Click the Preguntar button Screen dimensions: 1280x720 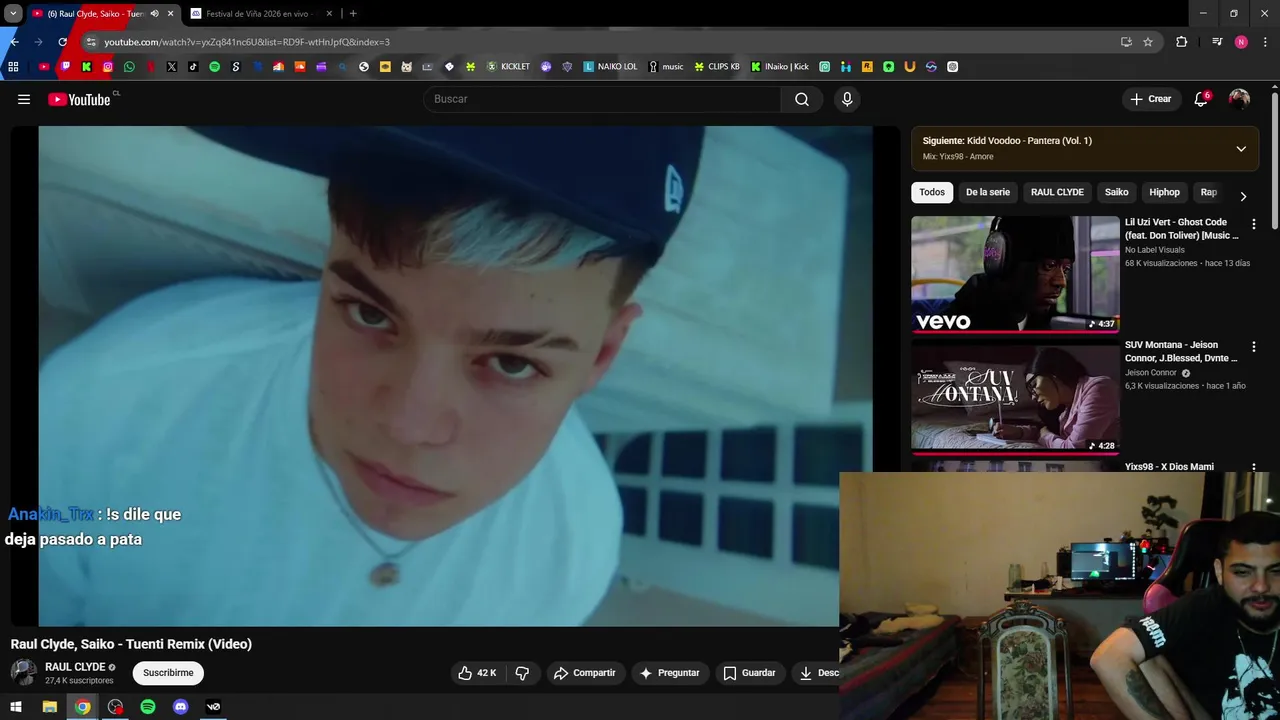(x=669, y=673)
